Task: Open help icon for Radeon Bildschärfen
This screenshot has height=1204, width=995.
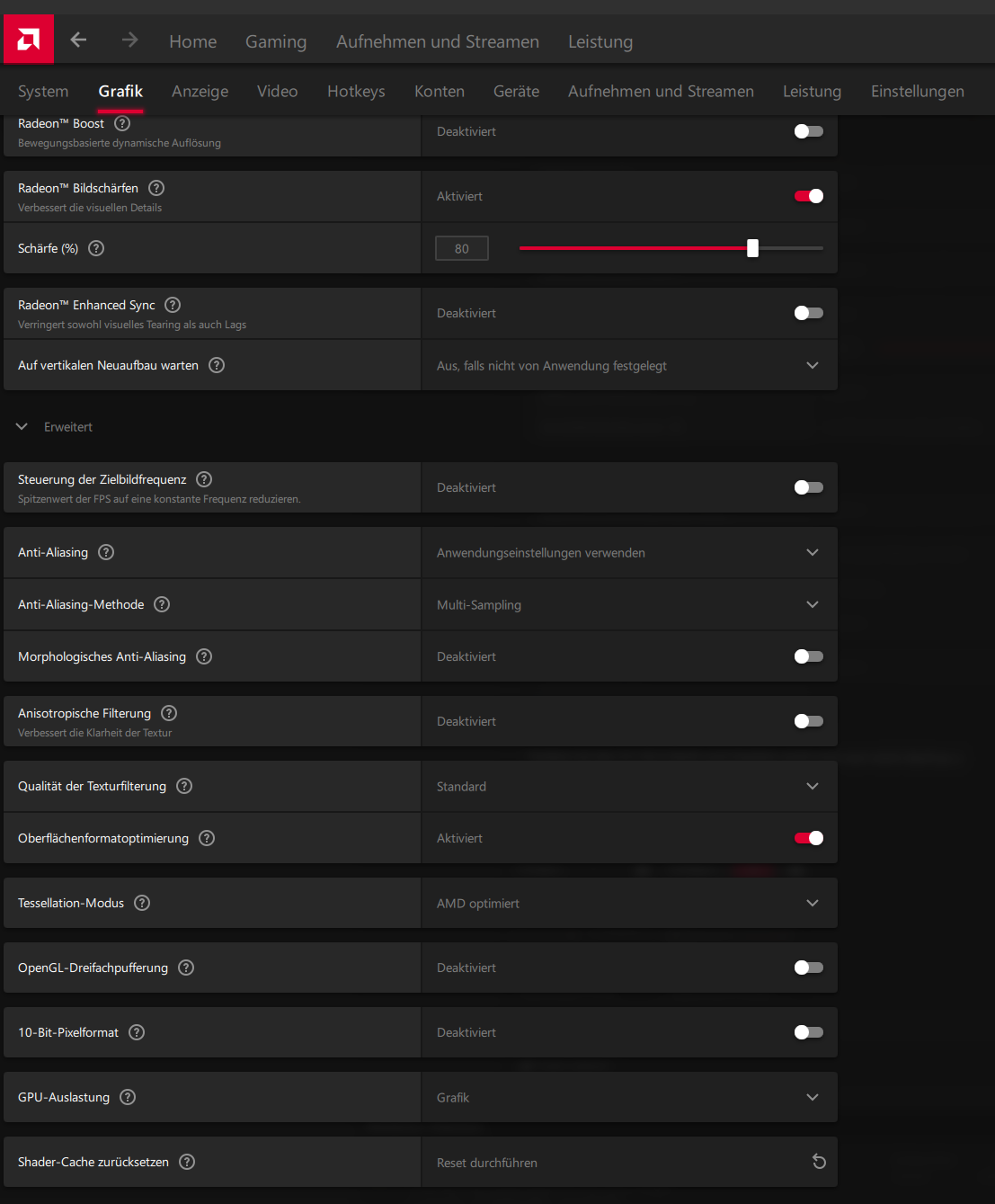Action: click(156, 188)
